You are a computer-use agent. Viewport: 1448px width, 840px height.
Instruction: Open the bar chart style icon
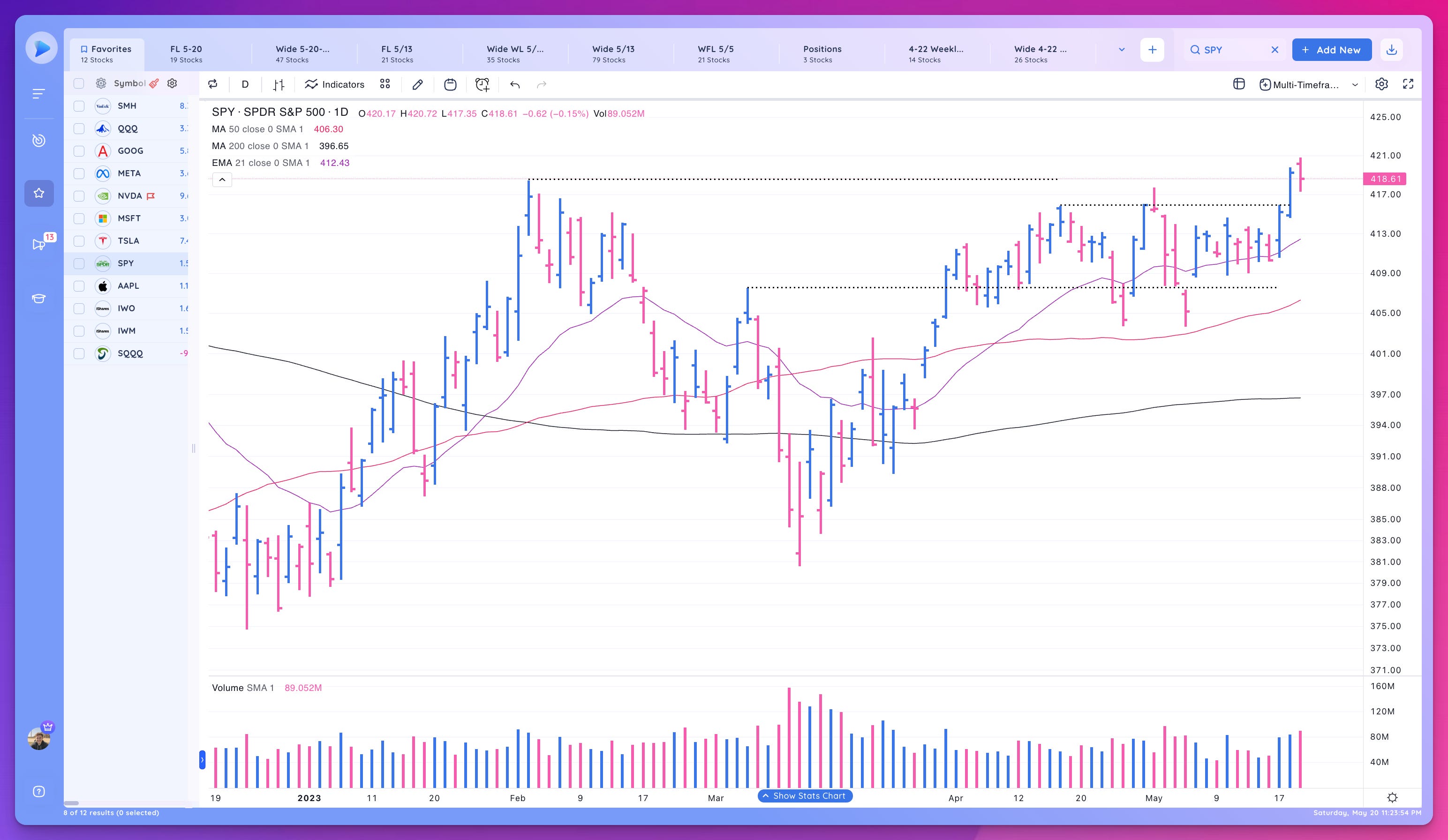pyautogui.click(x=279, y=84)
